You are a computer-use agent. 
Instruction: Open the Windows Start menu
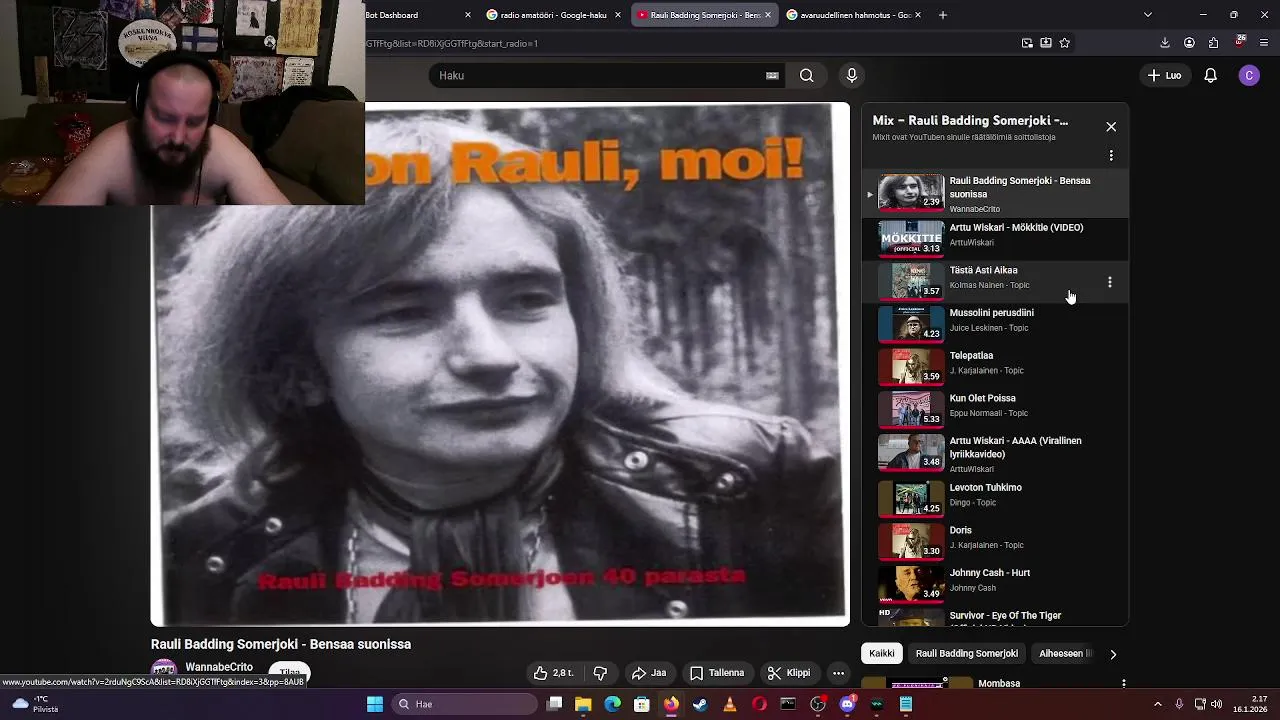[375, 704]
